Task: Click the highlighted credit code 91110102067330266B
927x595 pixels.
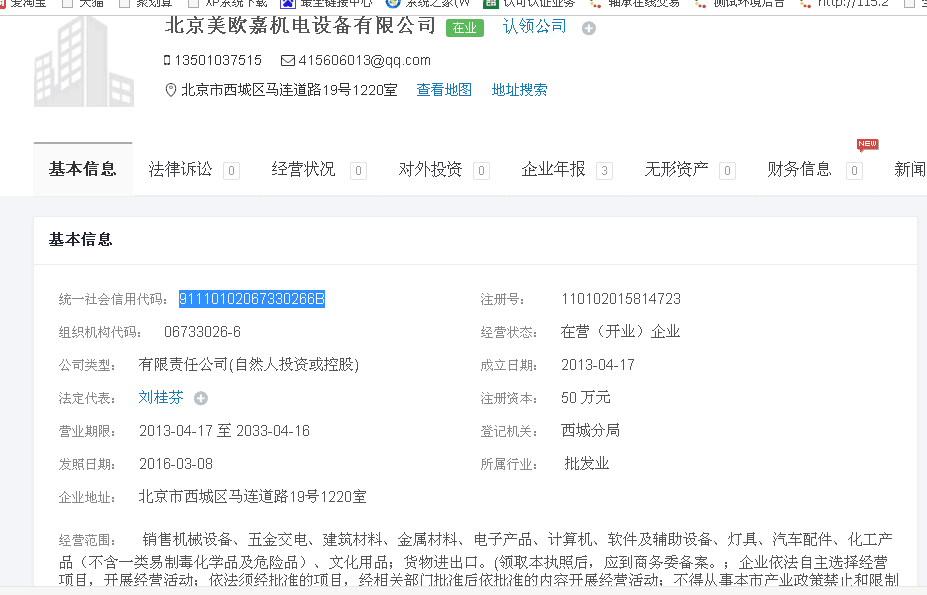Action: click(x=252, y=299)
